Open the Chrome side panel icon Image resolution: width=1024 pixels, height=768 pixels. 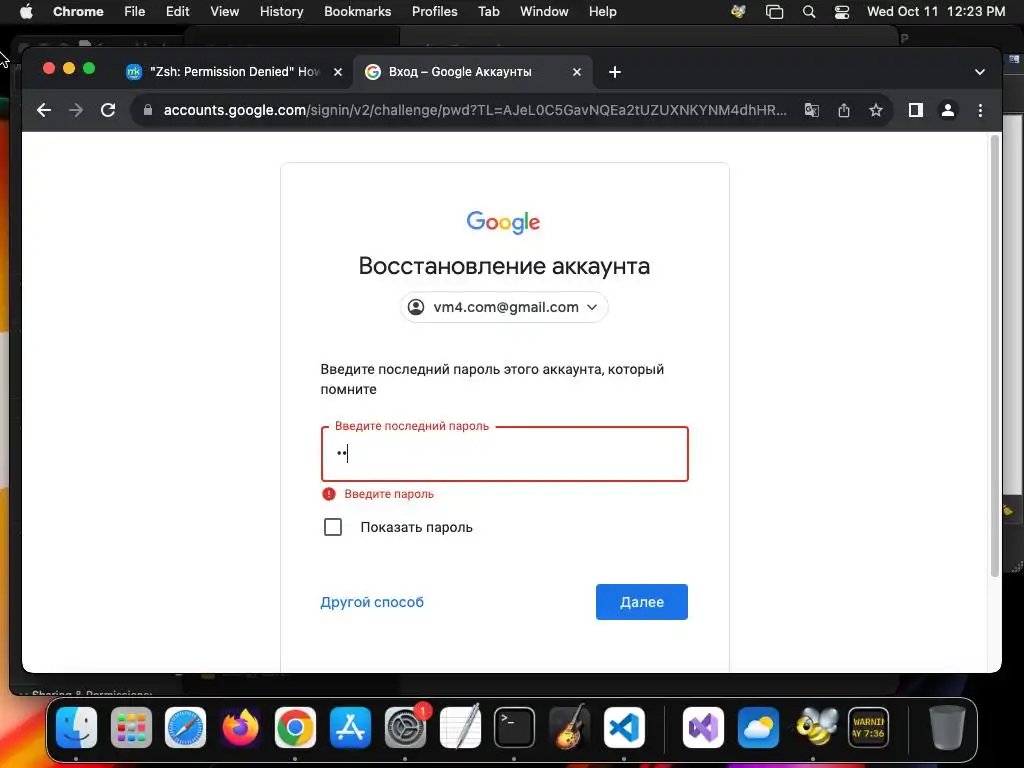coord(916,110)
